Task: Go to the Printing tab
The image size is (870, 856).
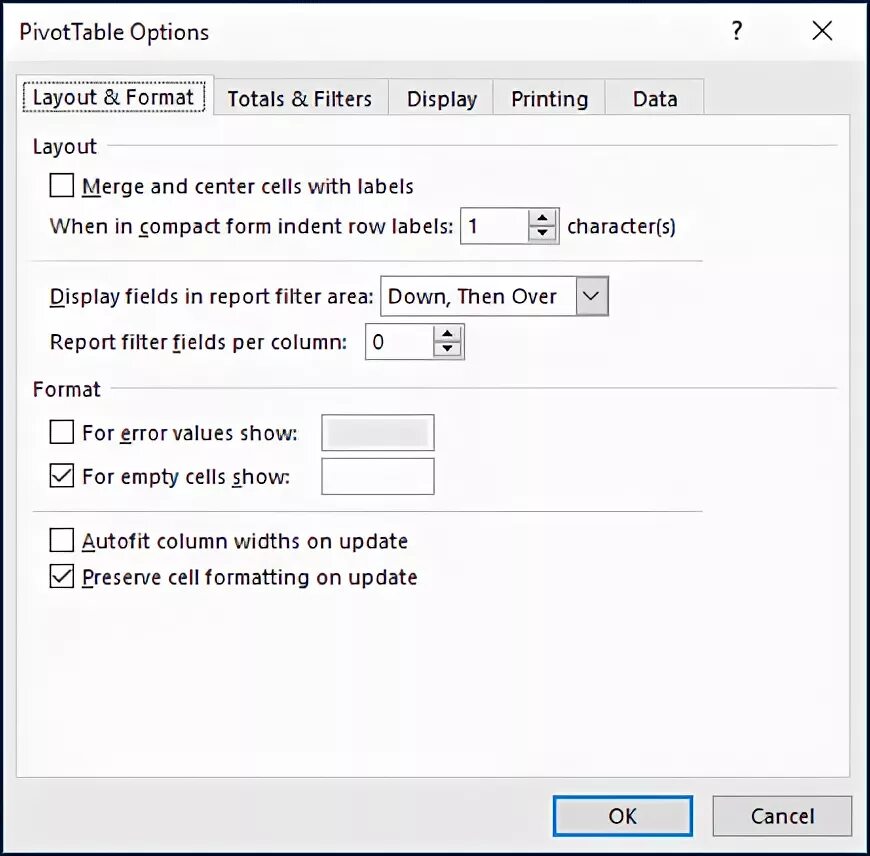Action: tap(549, 98)
